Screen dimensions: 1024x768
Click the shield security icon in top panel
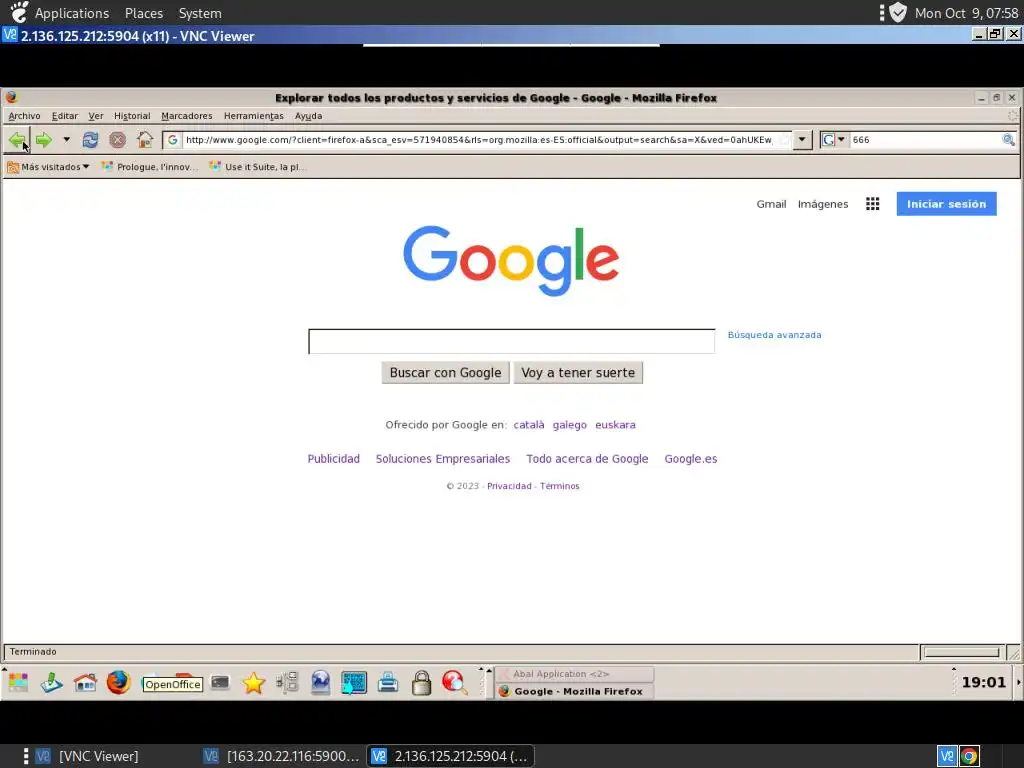click(x=899, y=12)
